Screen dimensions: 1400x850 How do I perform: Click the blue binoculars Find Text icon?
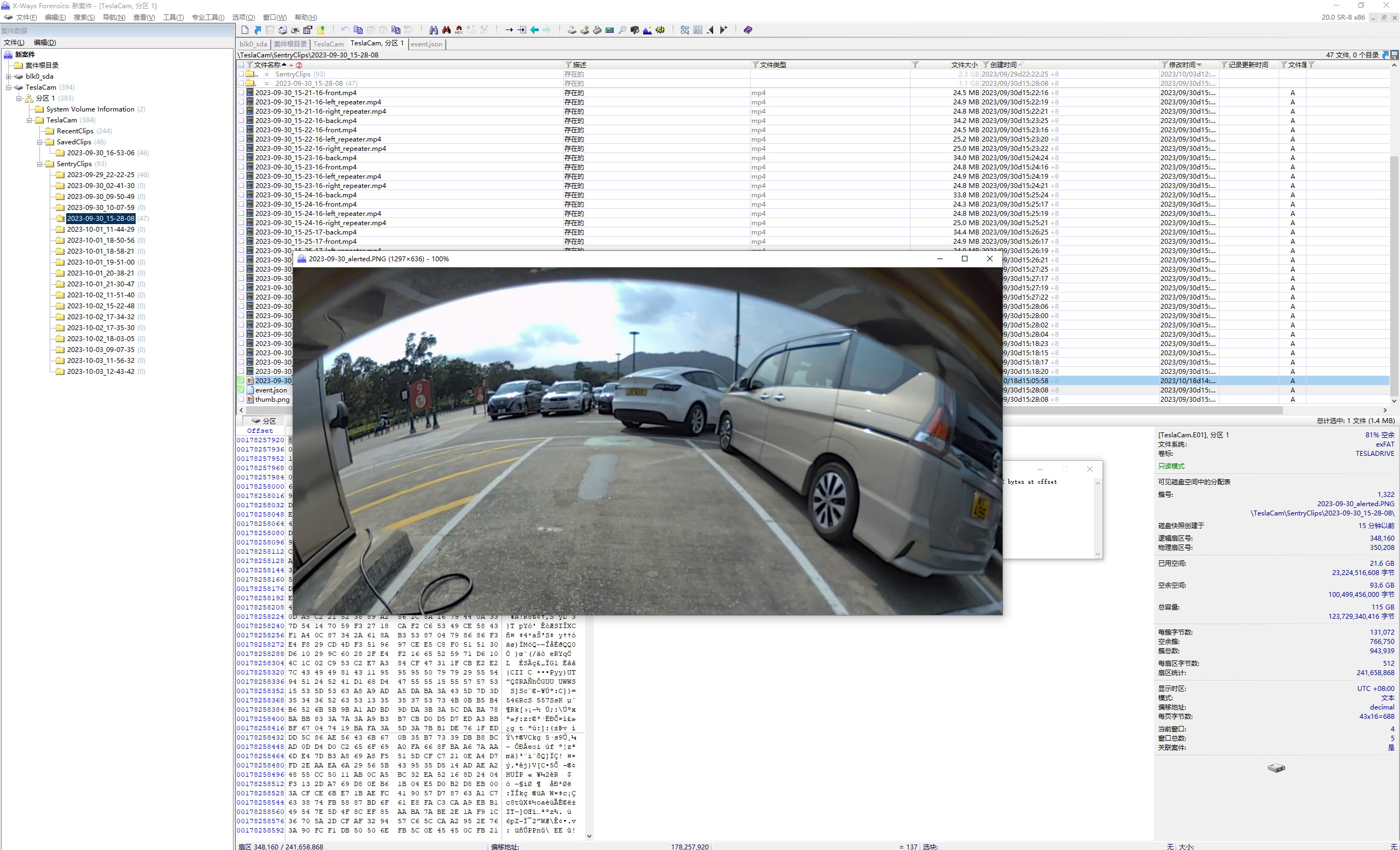pos(434,30)
